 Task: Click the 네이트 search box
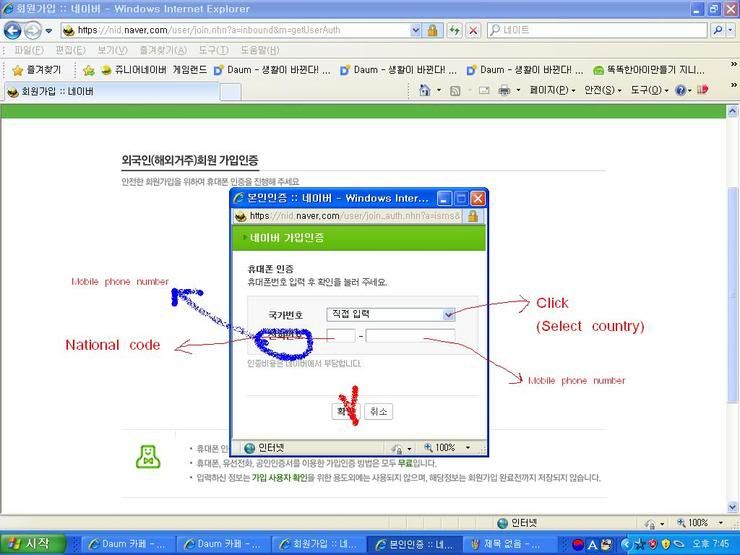pyautogui.click(x=597, y=30)
